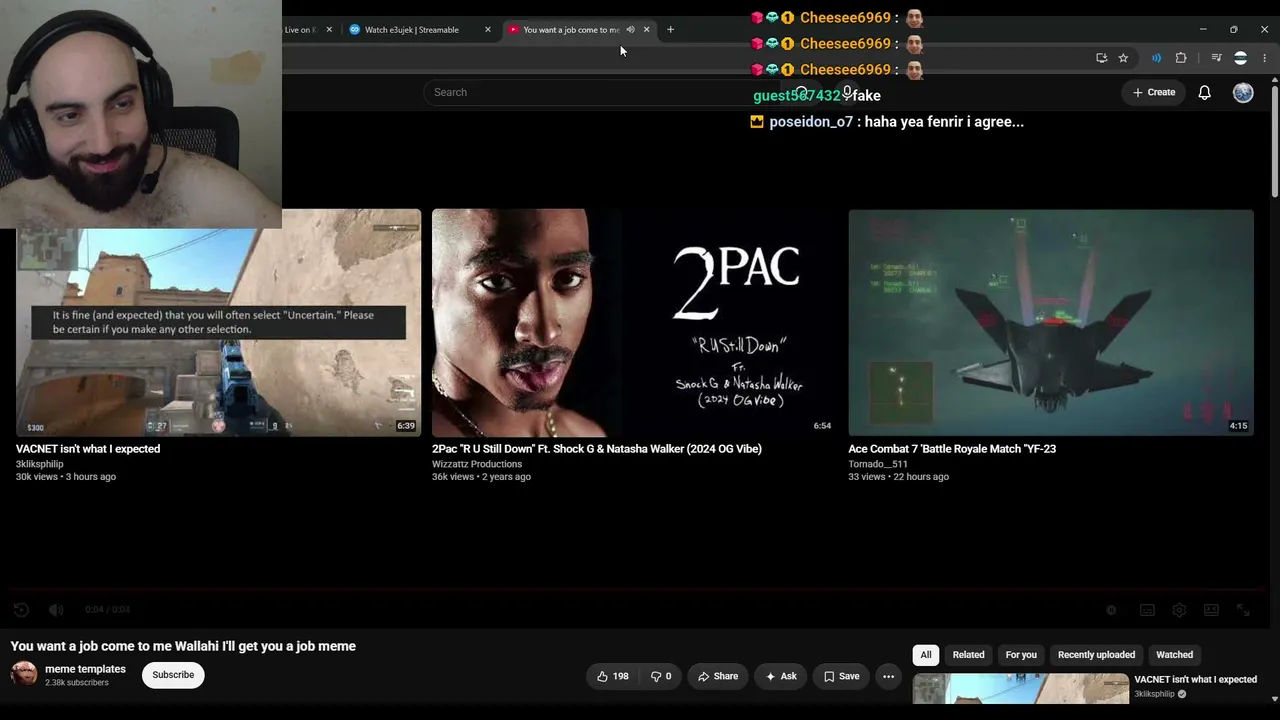Image resolution: width=1280 pixels, height=720 pixels.
Task: Close the YouTube job meme tab
Action: [x=646, y=30]
